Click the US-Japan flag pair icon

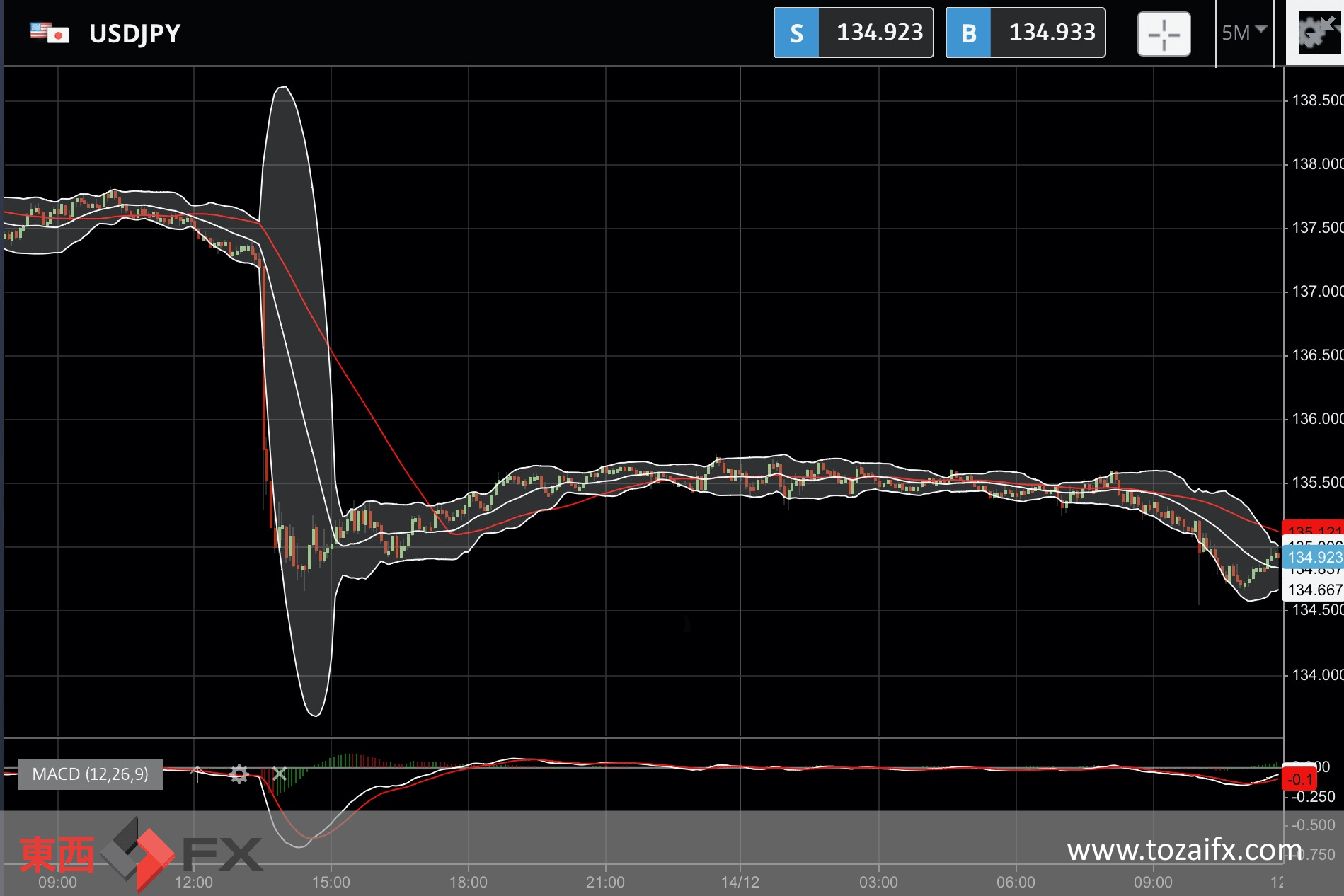point(50,33)
